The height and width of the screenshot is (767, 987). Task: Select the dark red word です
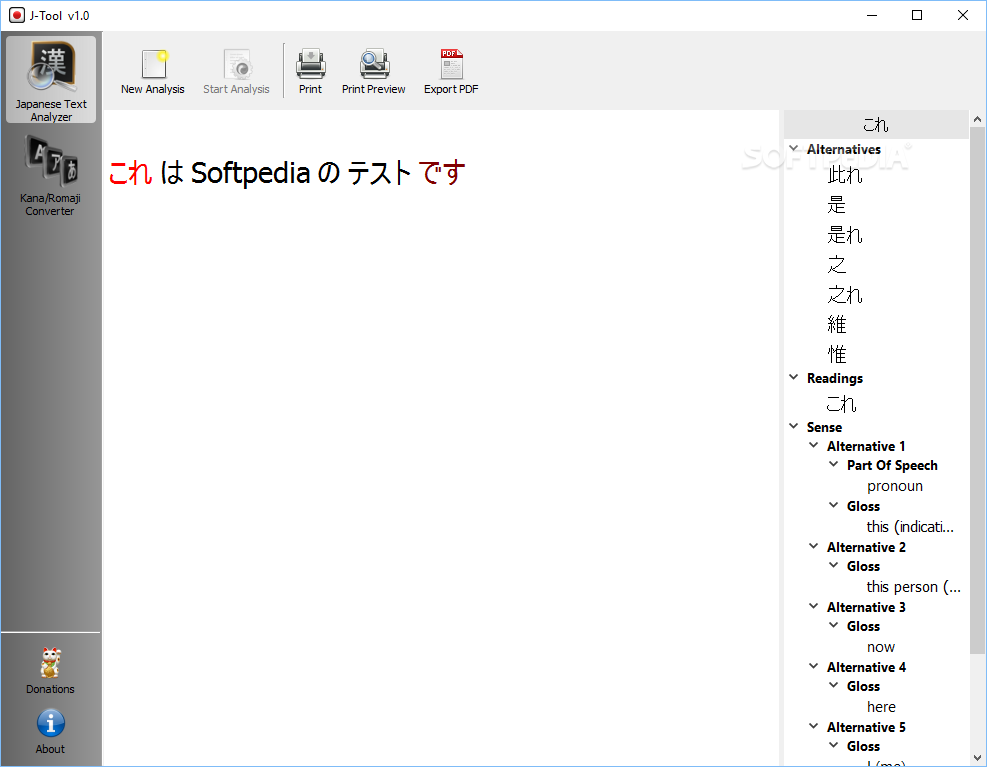tap(442, 173)
